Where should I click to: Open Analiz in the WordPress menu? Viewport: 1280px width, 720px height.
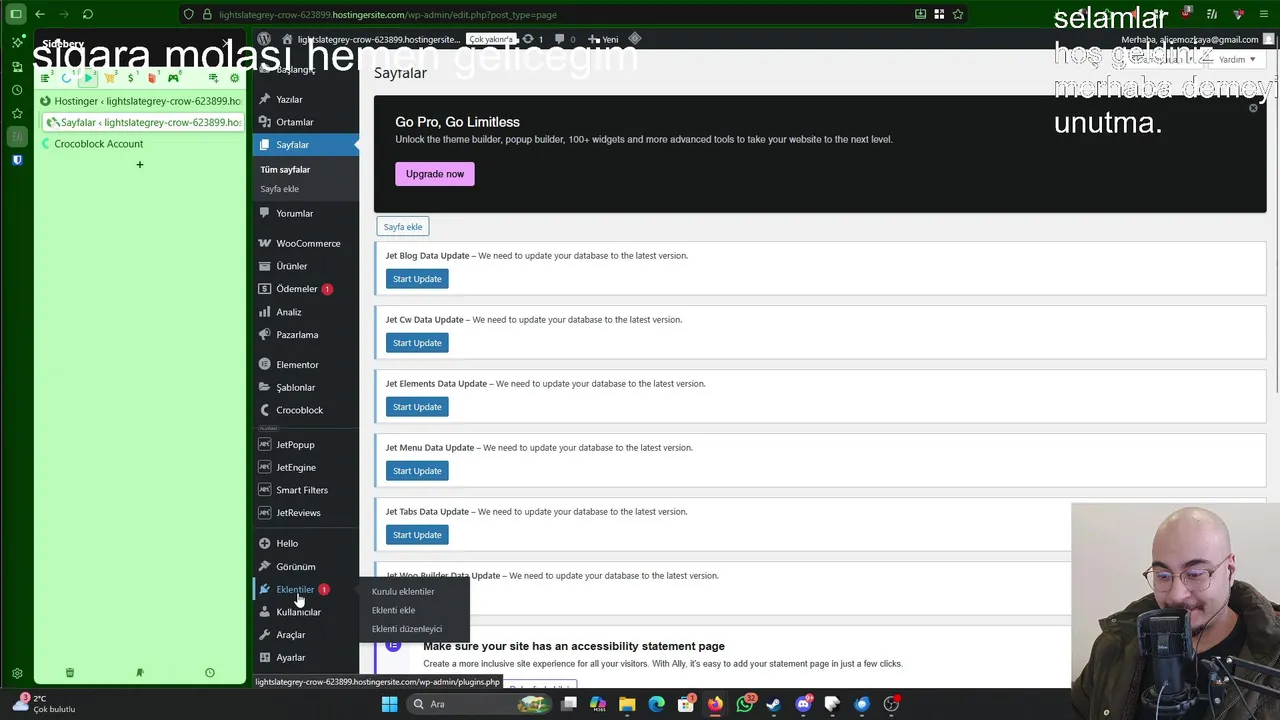(305, 312)
